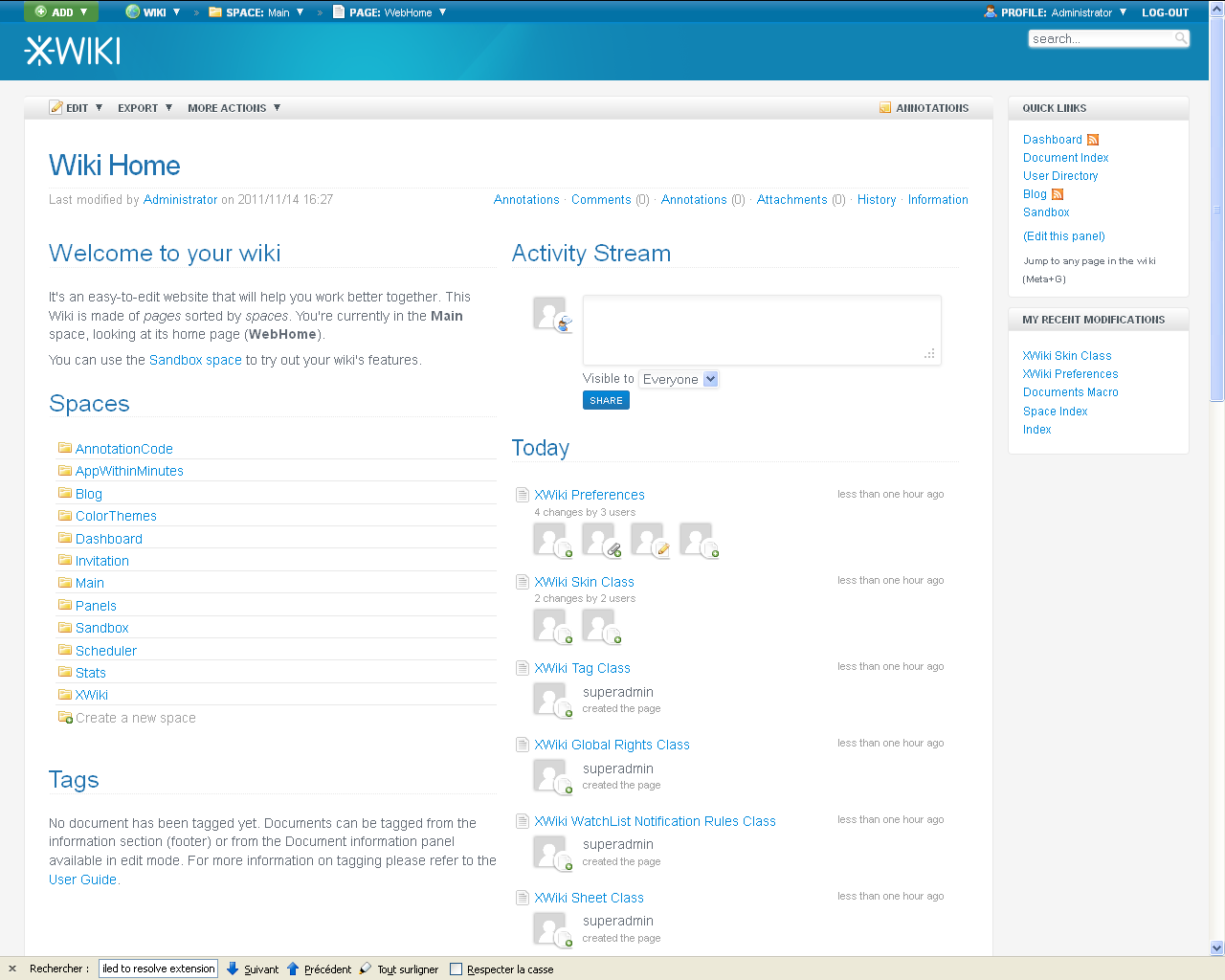Open User Directory quick link

click(x=1060, y=176)
